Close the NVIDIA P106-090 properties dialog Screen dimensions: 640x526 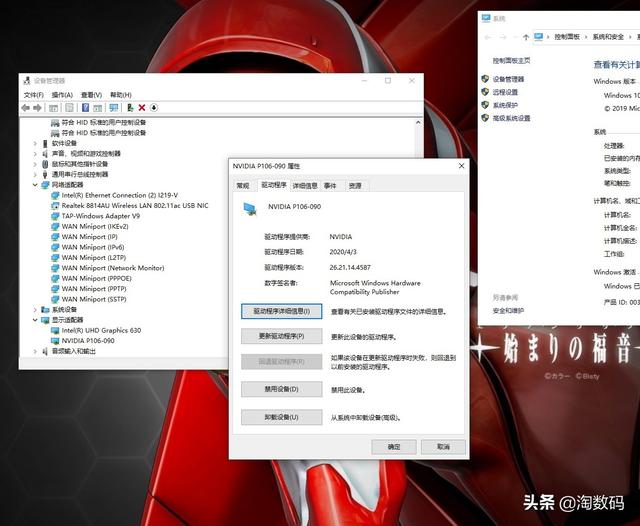coord(461,166)
